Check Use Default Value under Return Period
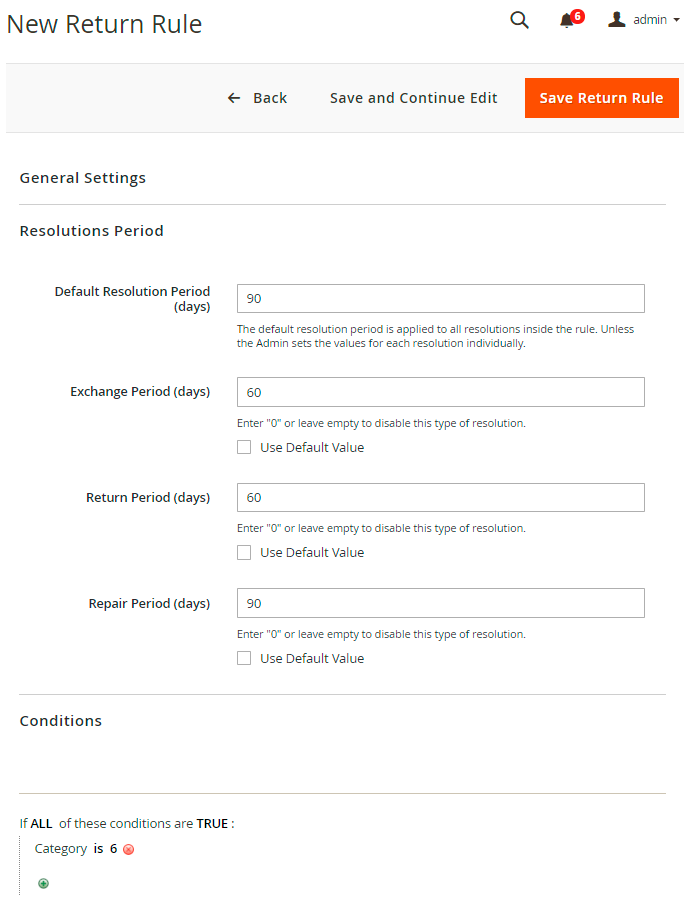Image resolution: width=684 pixels, height=908 pixels. coord(244,552)
